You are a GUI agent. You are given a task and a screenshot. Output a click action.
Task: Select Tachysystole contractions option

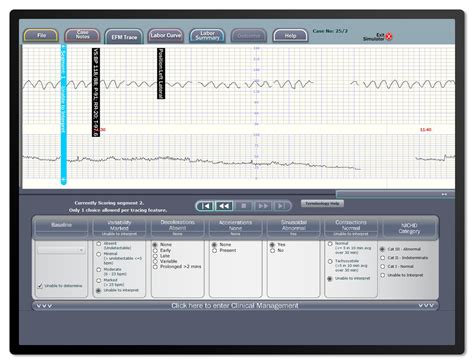tap(330, 262)
